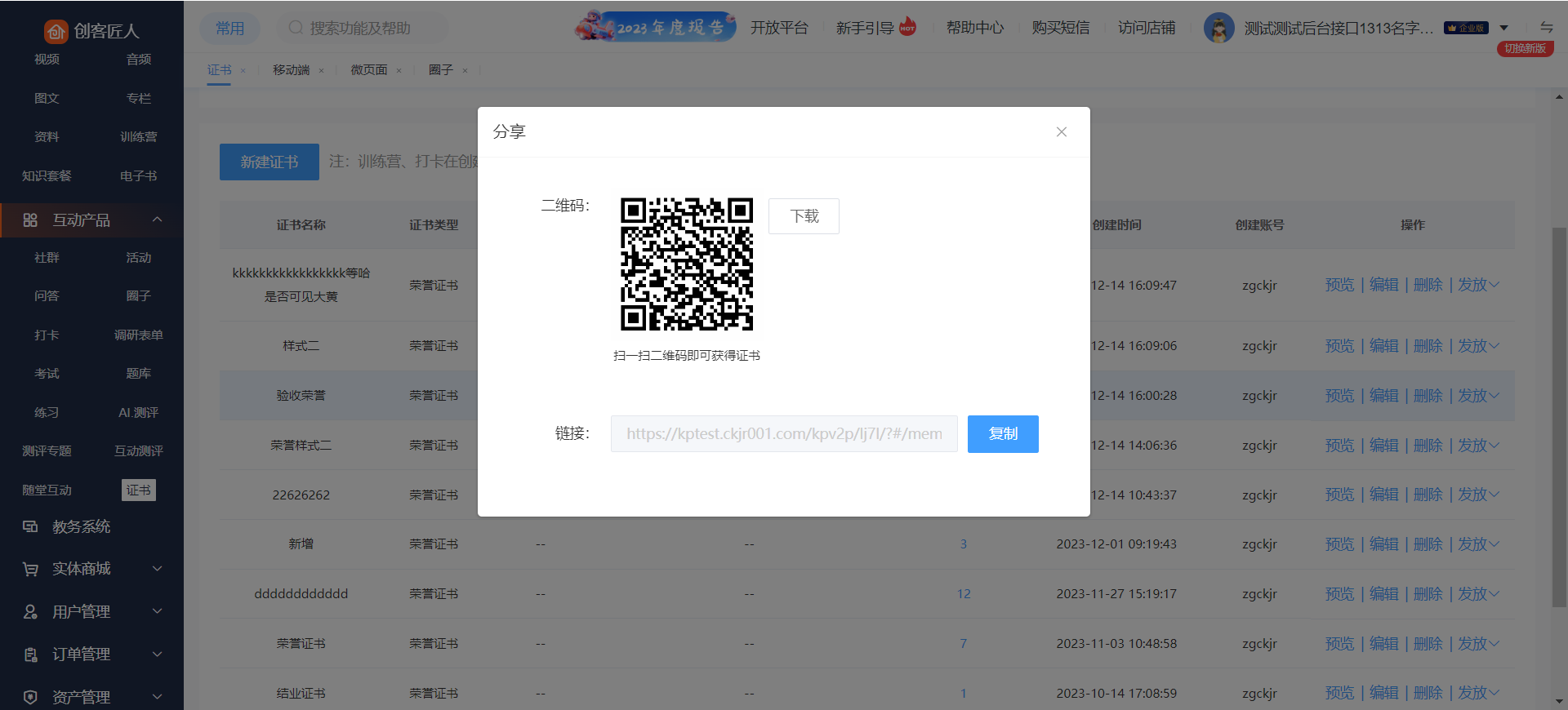This screenshot has width=1568, height=710.
Task: Switch to the 圈子 tab
Action: point(441,70)
